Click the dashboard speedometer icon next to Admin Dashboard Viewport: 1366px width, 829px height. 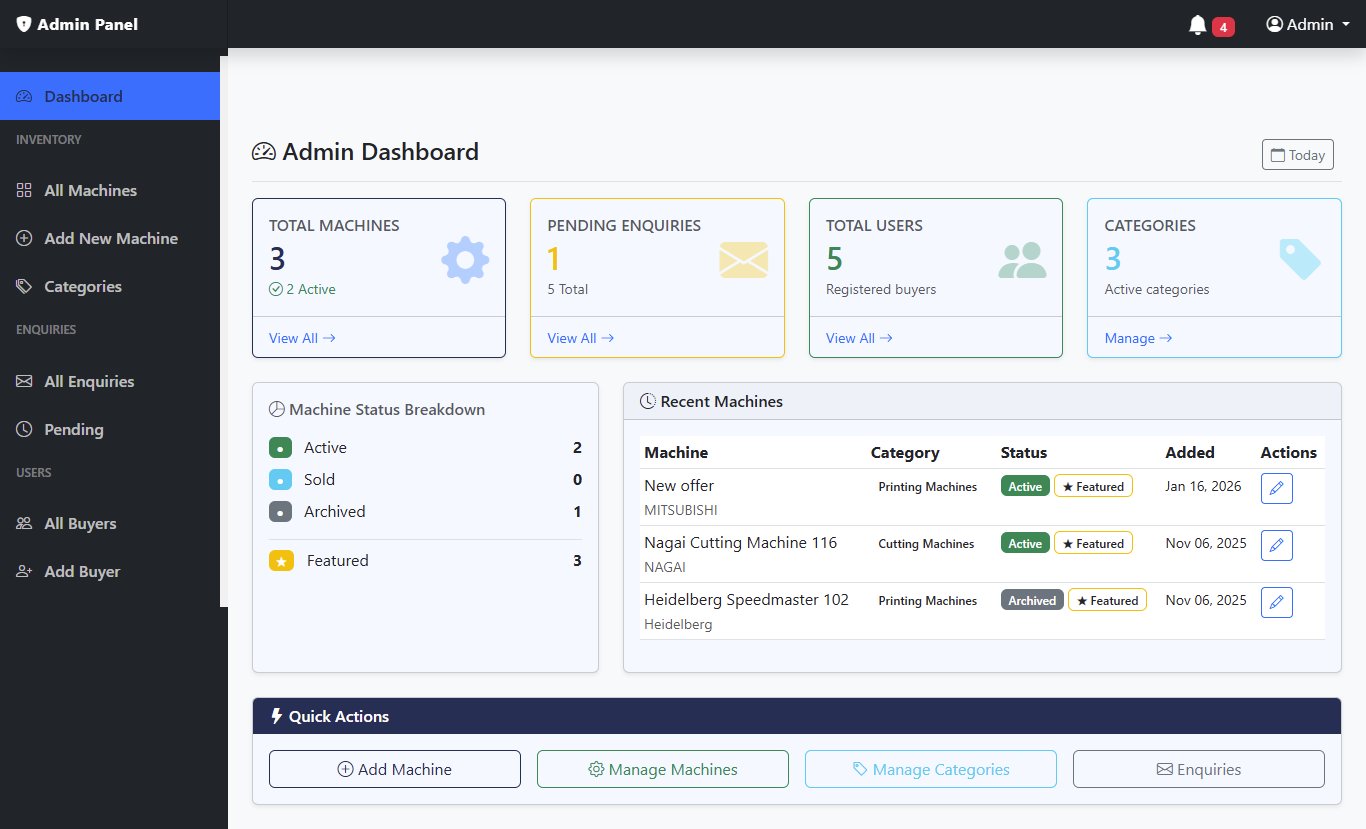click(263, 151)
